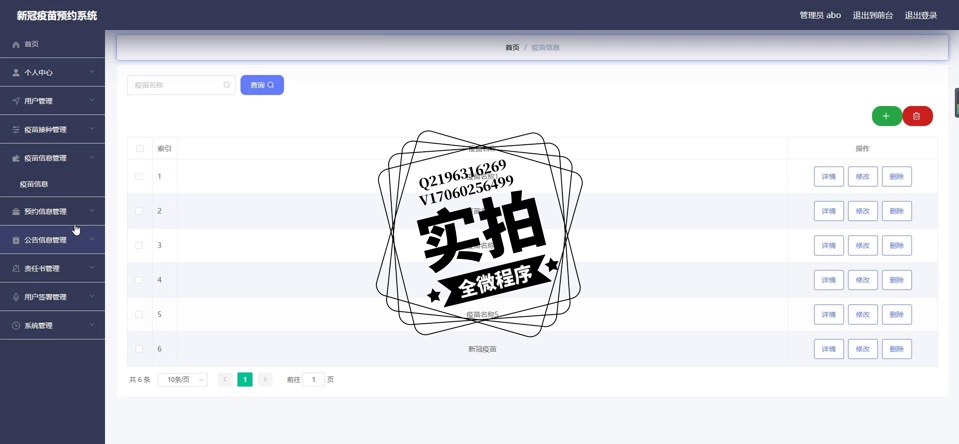Click the sliders icon beside 疫苗接种管理
This screenshot has width=959, height=444.
[16, 130]
